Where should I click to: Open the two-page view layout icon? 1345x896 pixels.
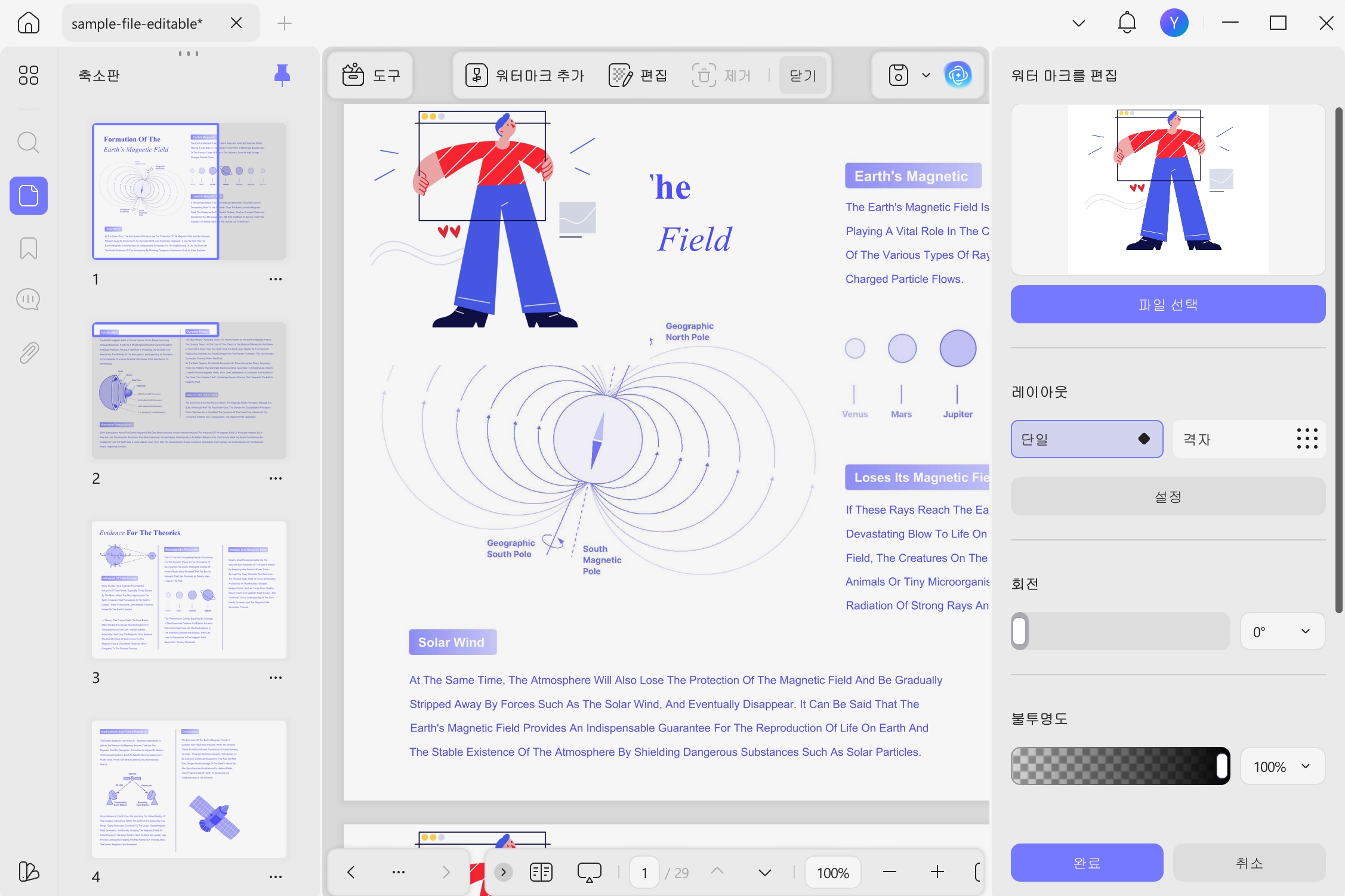(541, 872)
